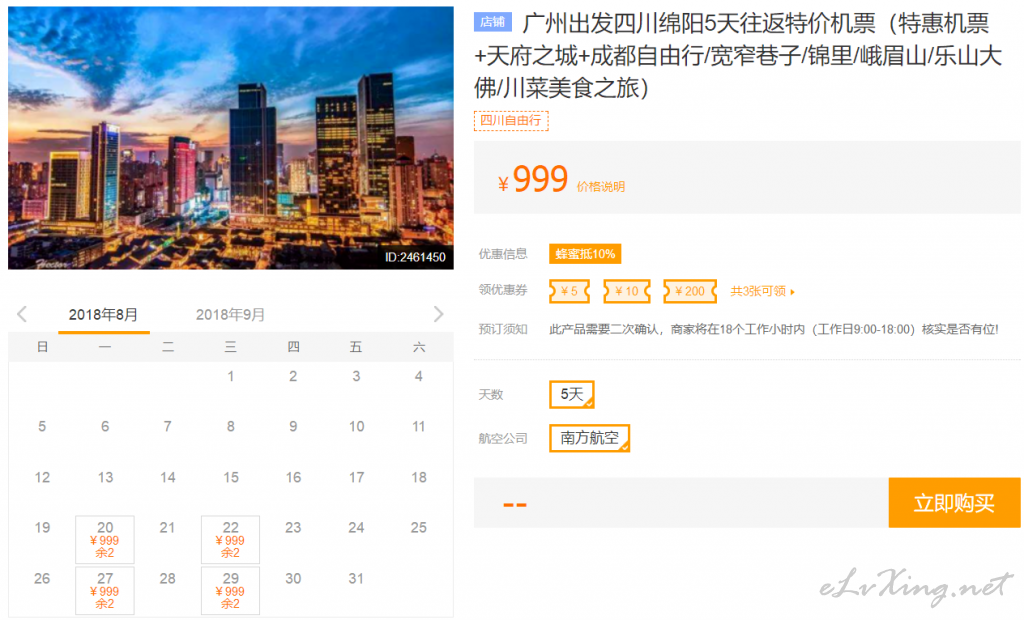This screenshot has height=620, width=1024.
Task: Click date 1 in August calendar
Action: click(x=231, y=376)
